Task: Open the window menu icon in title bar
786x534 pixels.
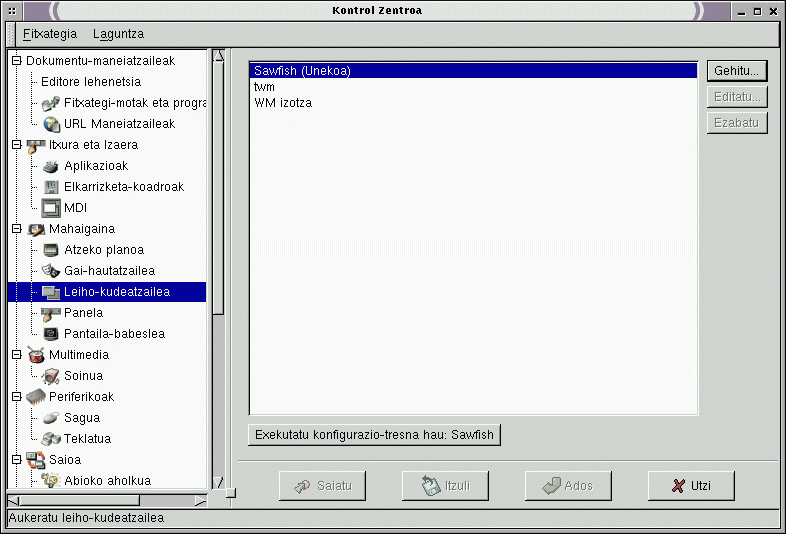Action: 12,11
